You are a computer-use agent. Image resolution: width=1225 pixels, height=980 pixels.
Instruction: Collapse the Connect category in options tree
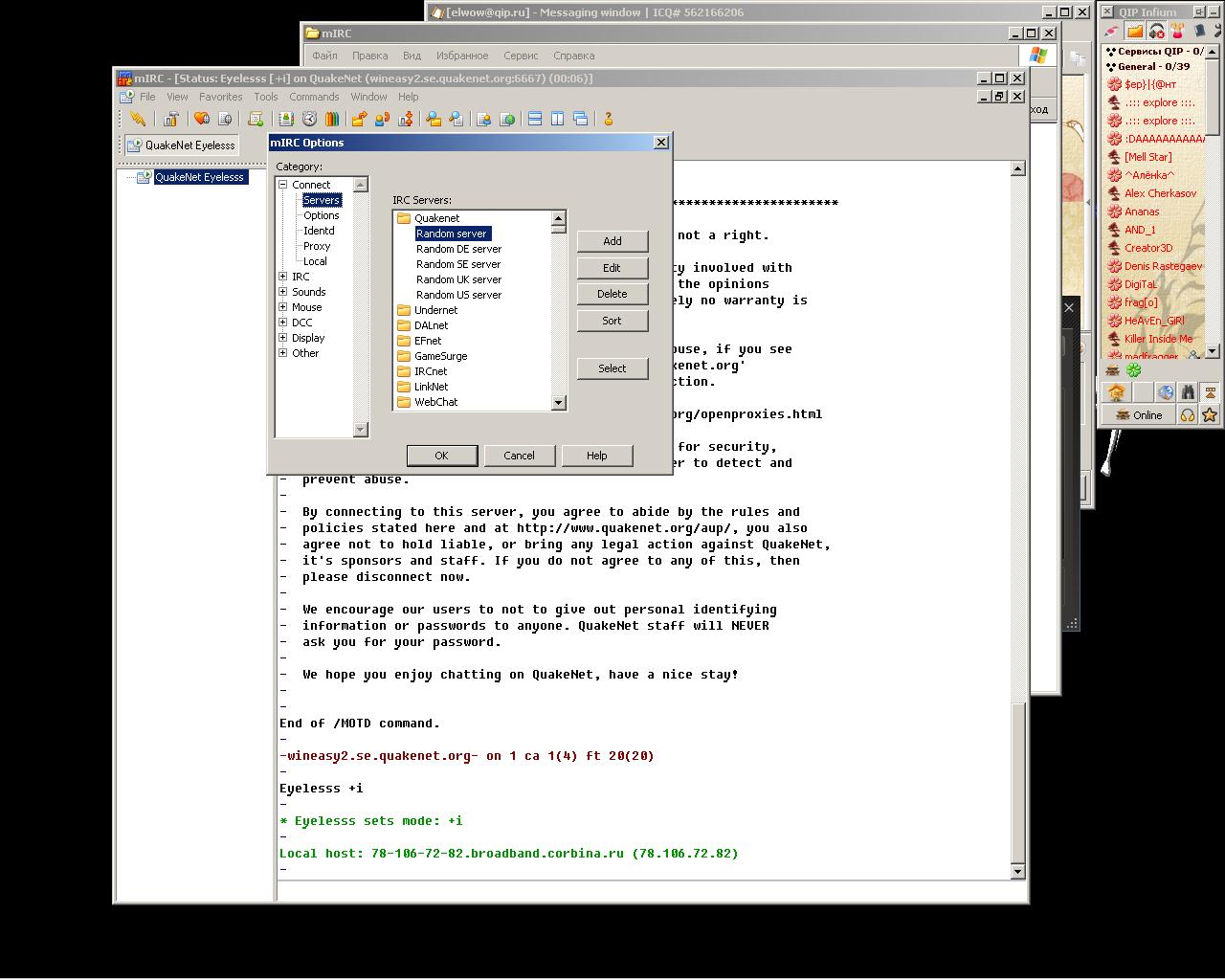coord(283,185)
